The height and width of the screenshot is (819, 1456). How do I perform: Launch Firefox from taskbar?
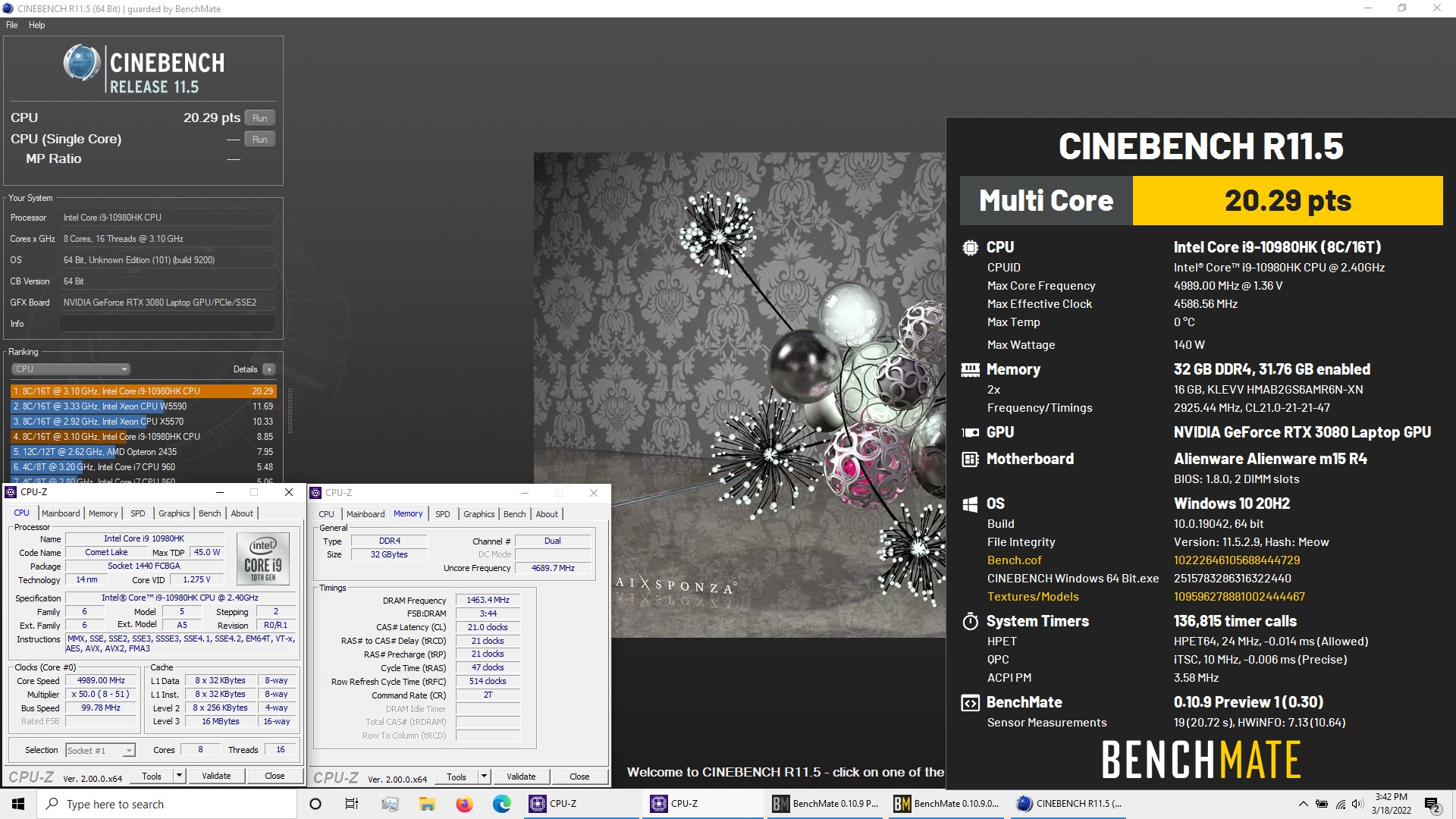pos(464,804)
